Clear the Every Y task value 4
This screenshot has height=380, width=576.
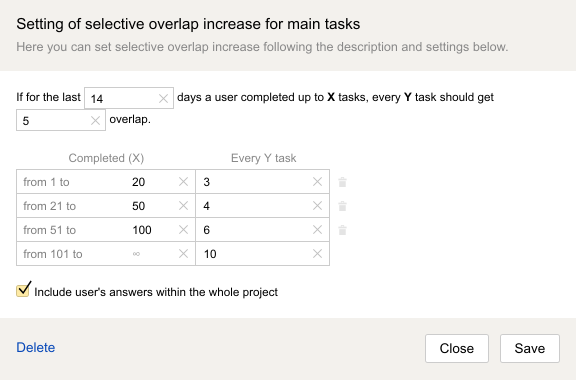coord(317,205)
